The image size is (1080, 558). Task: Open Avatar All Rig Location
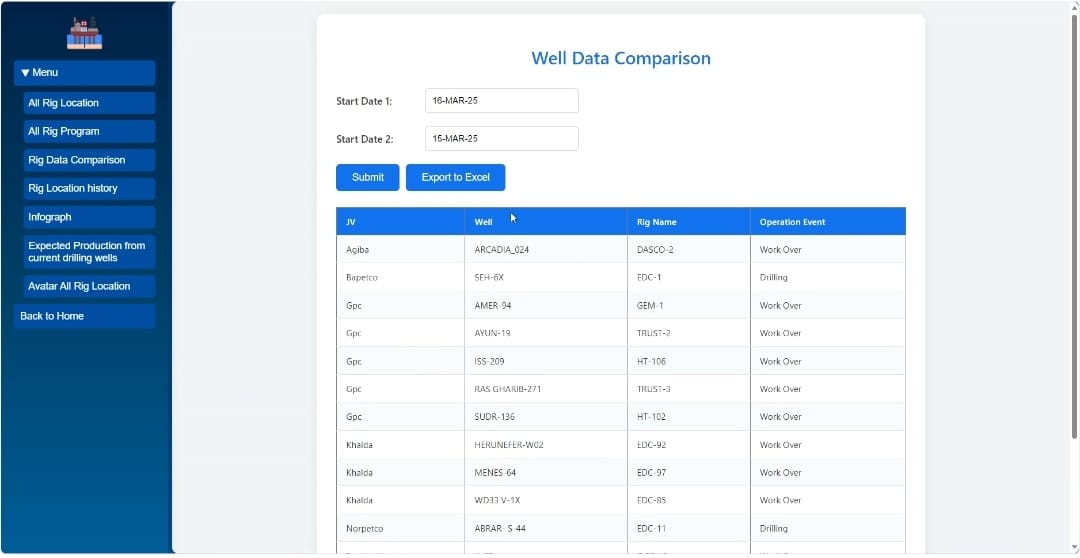coord(89,287)
